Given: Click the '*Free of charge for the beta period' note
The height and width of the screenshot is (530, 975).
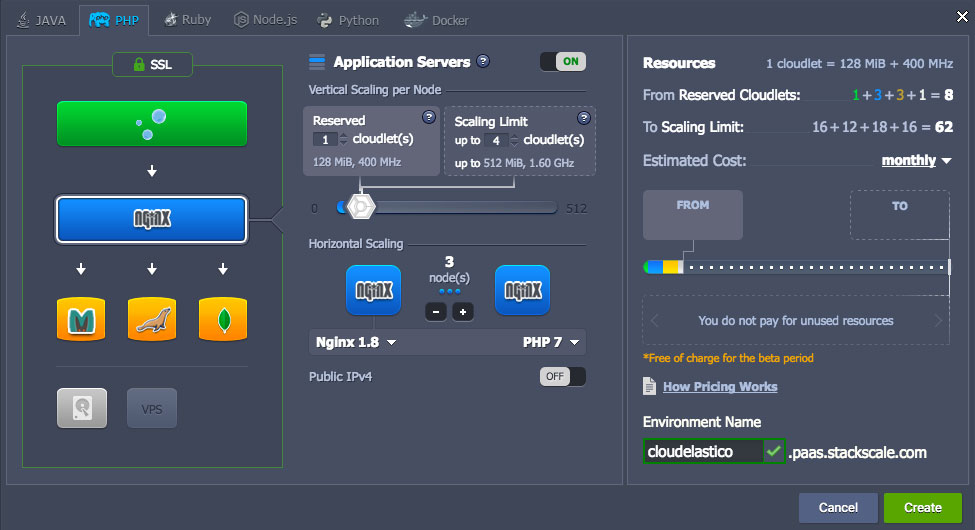Looking at the screenshot, I should click(728, 358).
